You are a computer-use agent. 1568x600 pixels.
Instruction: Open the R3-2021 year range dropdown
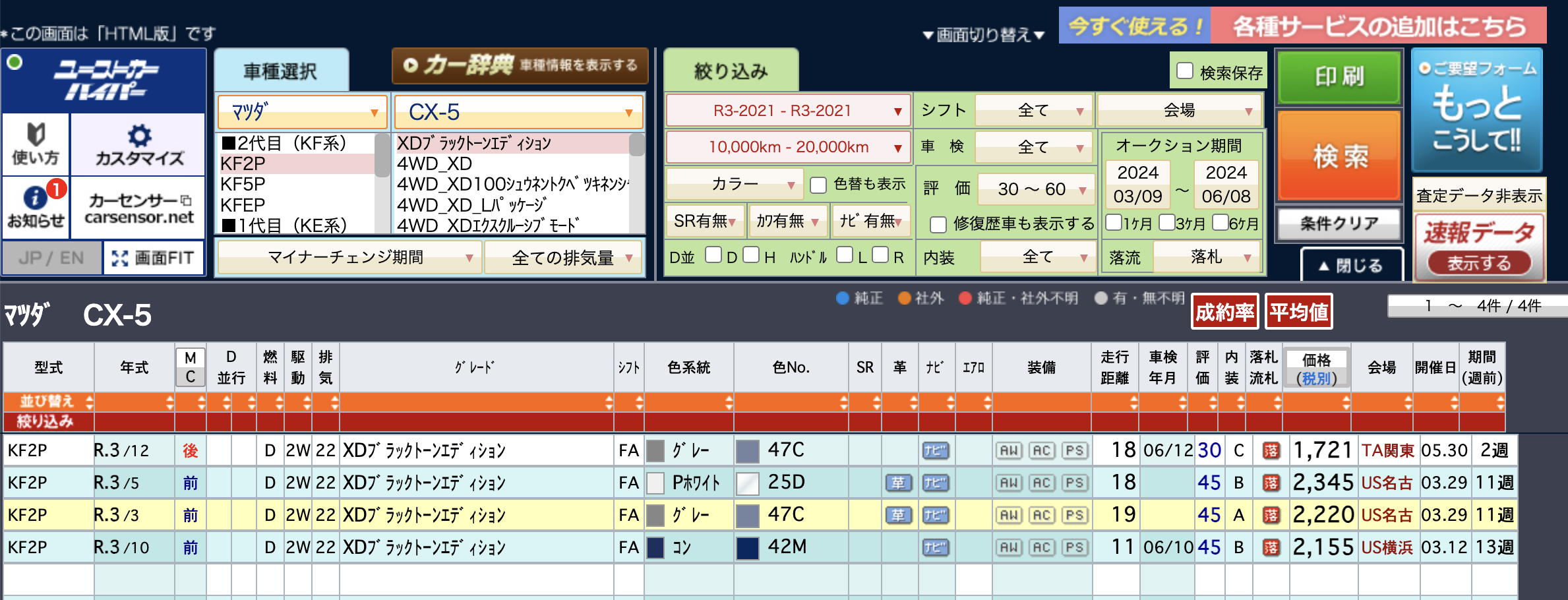pyautogui.click(x=789, y=111)
